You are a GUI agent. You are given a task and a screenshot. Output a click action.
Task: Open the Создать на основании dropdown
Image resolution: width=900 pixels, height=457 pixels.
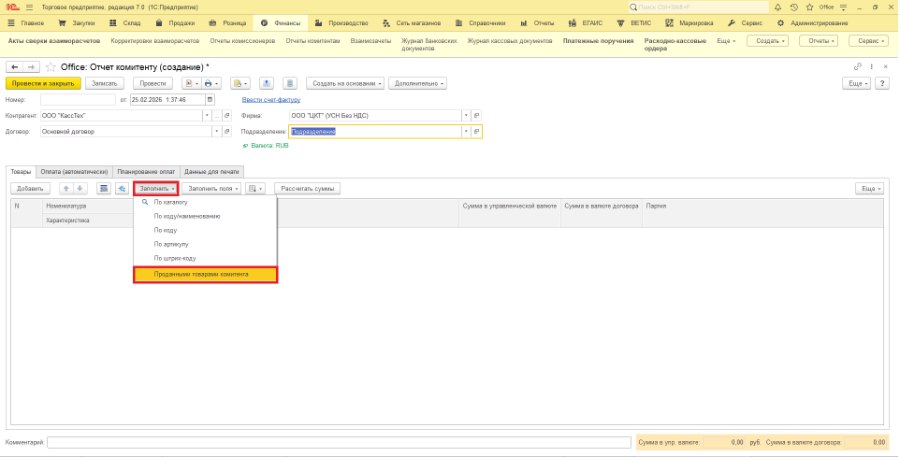346,83
